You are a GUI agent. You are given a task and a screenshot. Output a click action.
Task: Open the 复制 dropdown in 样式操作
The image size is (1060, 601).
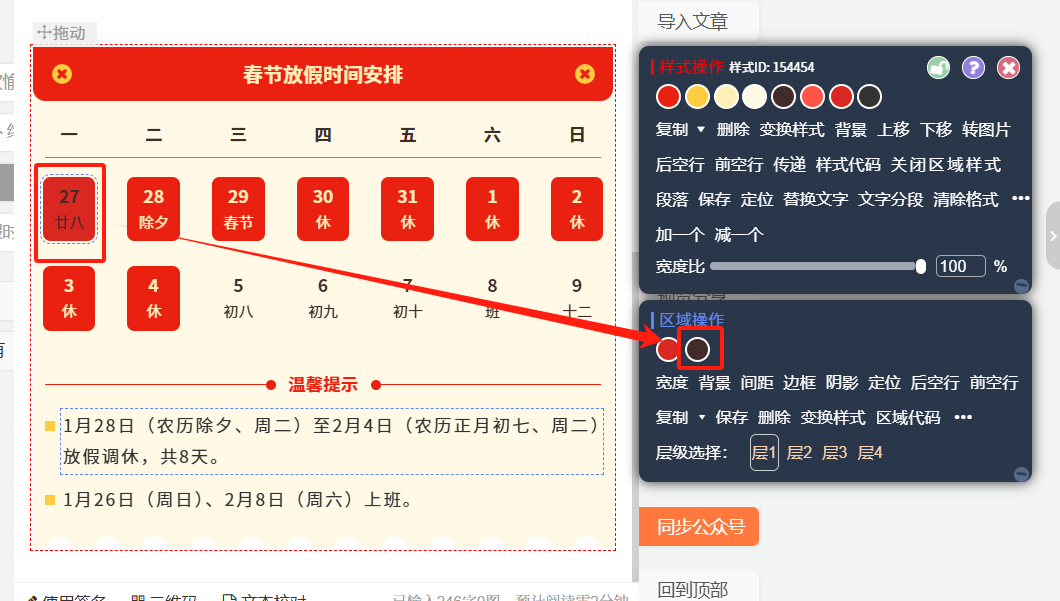[x=700, y=130]
